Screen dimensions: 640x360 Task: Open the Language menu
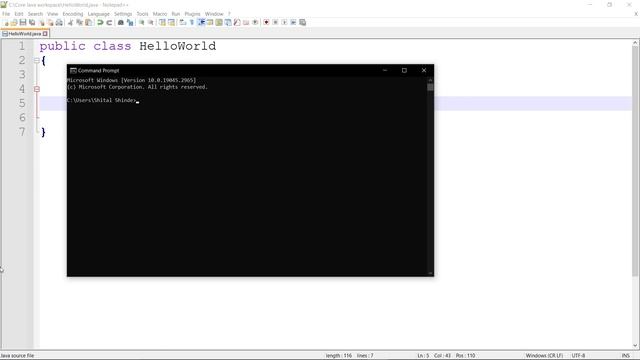[x=99, y=14]
